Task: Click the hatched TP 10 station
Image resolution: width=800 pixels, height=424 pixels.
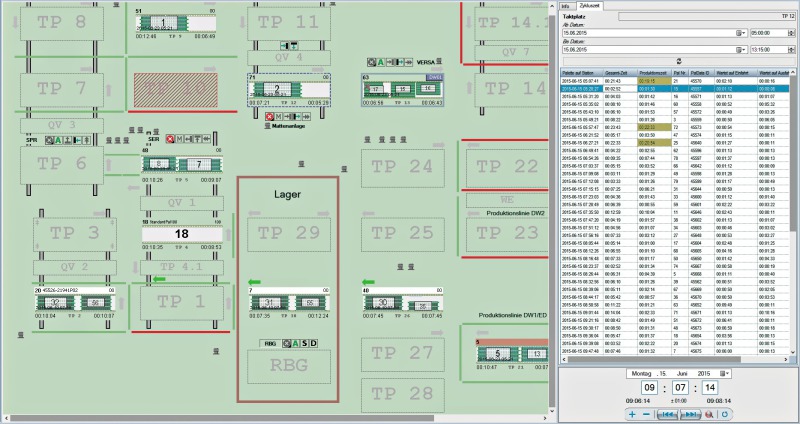Action: 176,90
